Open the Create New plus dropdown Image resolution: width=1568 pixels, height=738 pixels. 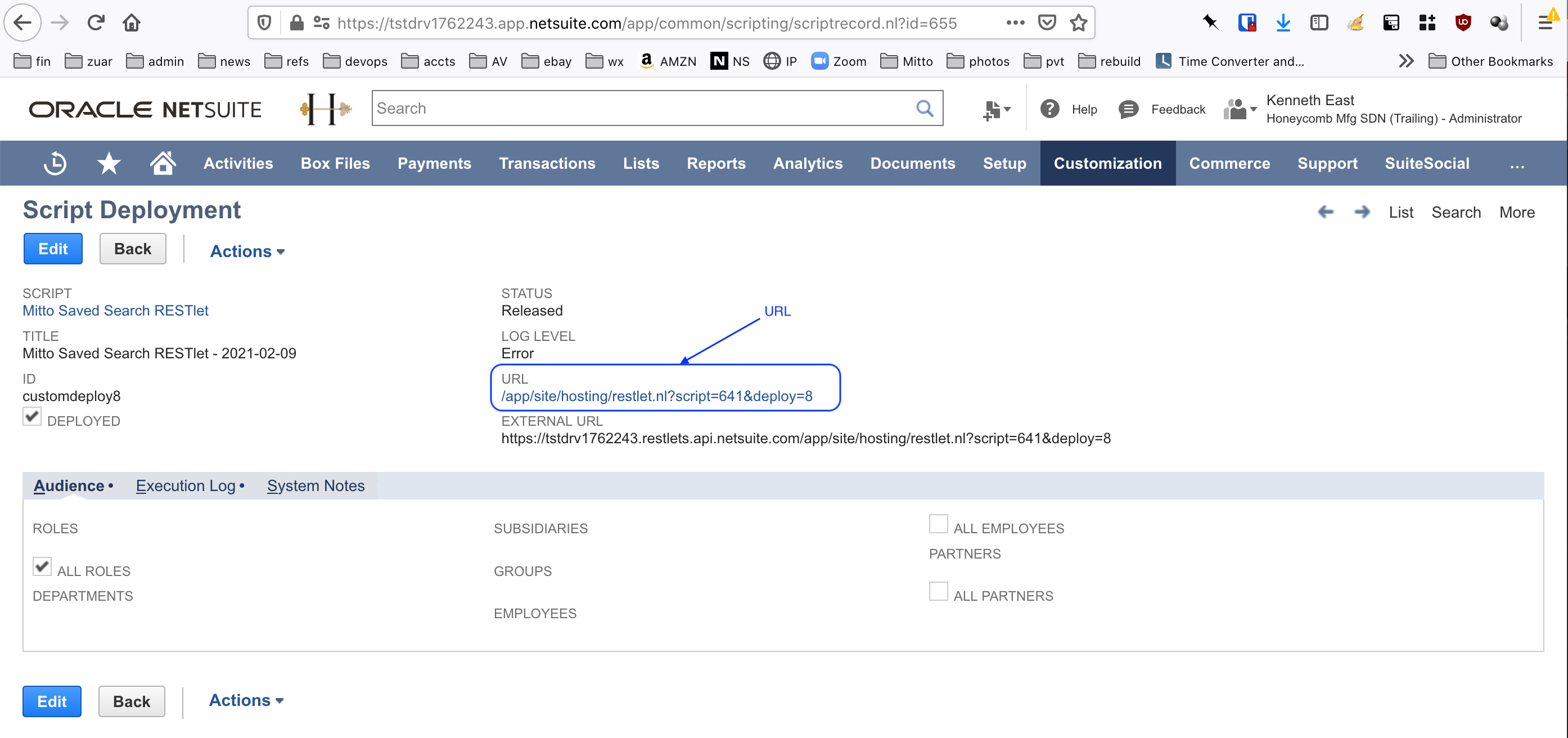997,110
